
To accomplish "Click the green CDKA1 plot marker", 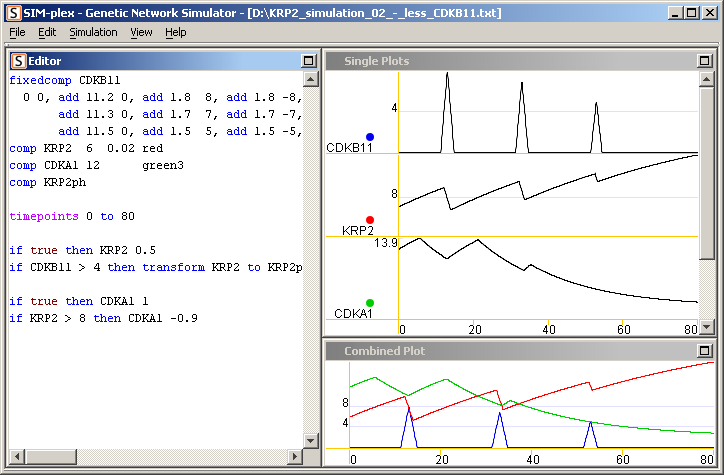I will coord(370,303).
